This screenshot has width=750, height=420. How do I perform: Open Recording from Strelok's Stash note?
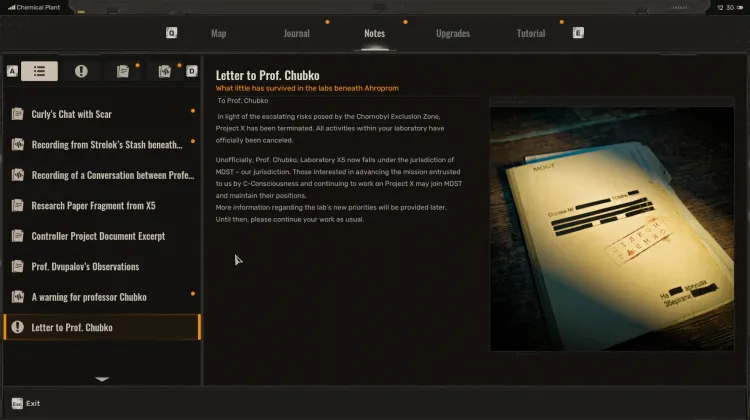[x=102, y=144]
